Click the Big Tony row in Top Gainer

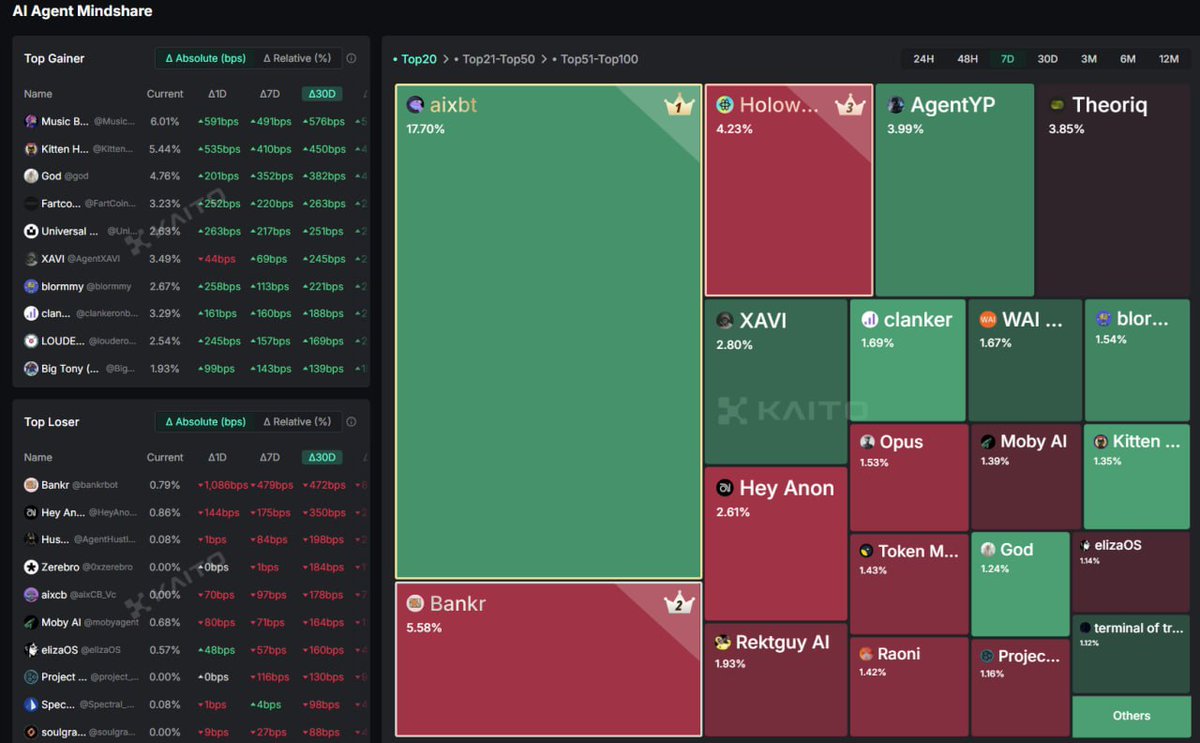pyautogui.click(x=191, y=369)
